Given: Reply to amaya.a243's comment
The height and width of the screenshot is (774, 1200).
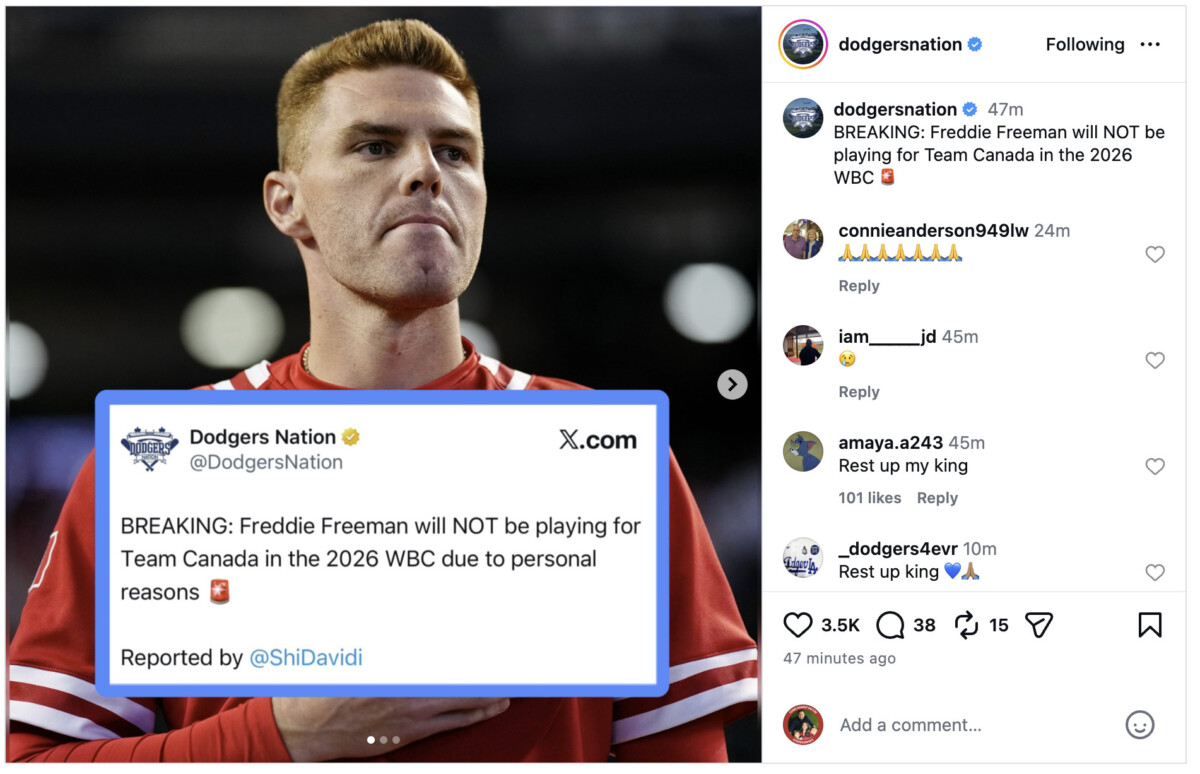Looking at the screenshot, I should (x=937, y=498).
